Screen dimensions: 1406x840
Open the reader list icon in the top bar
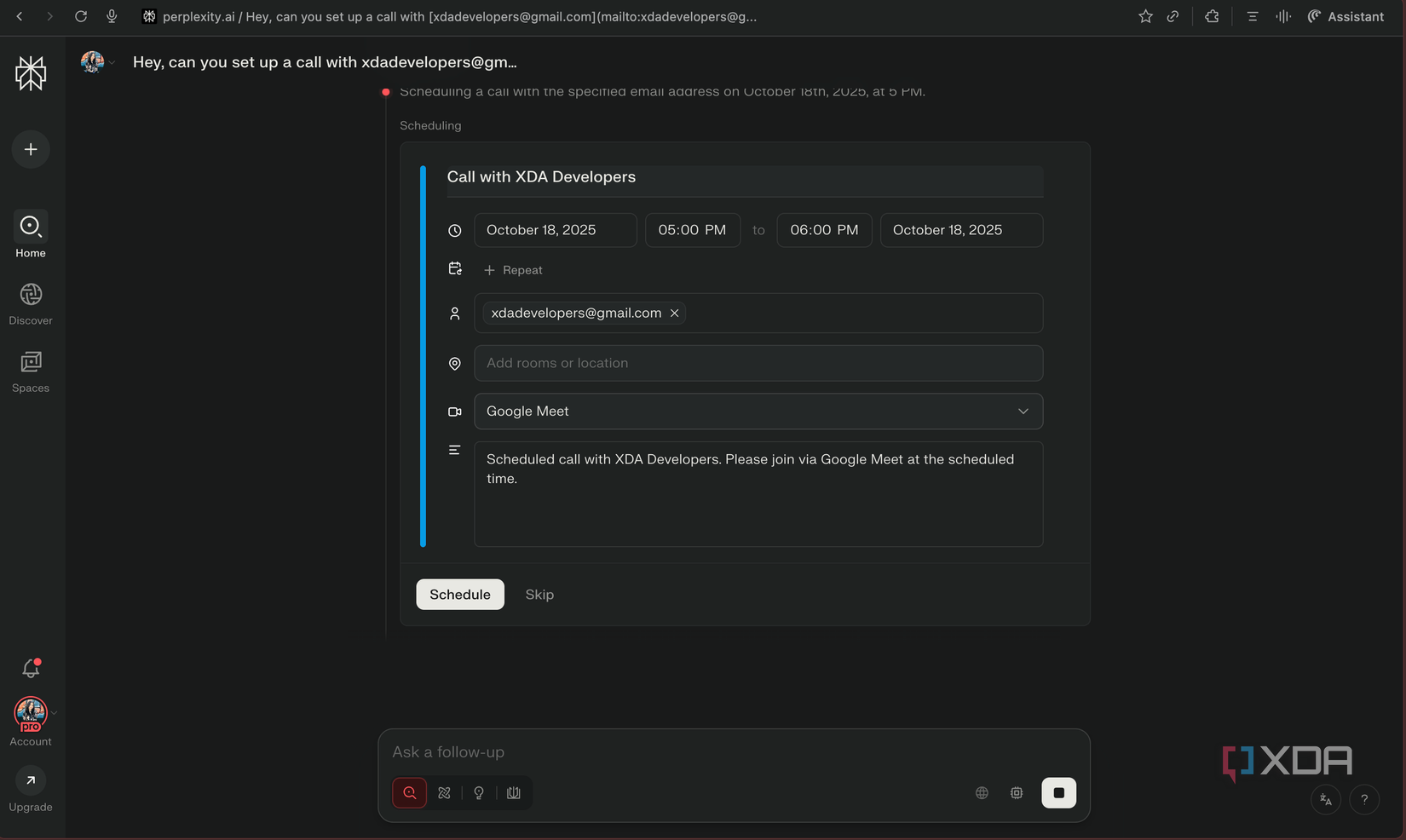click(1252, 16)
